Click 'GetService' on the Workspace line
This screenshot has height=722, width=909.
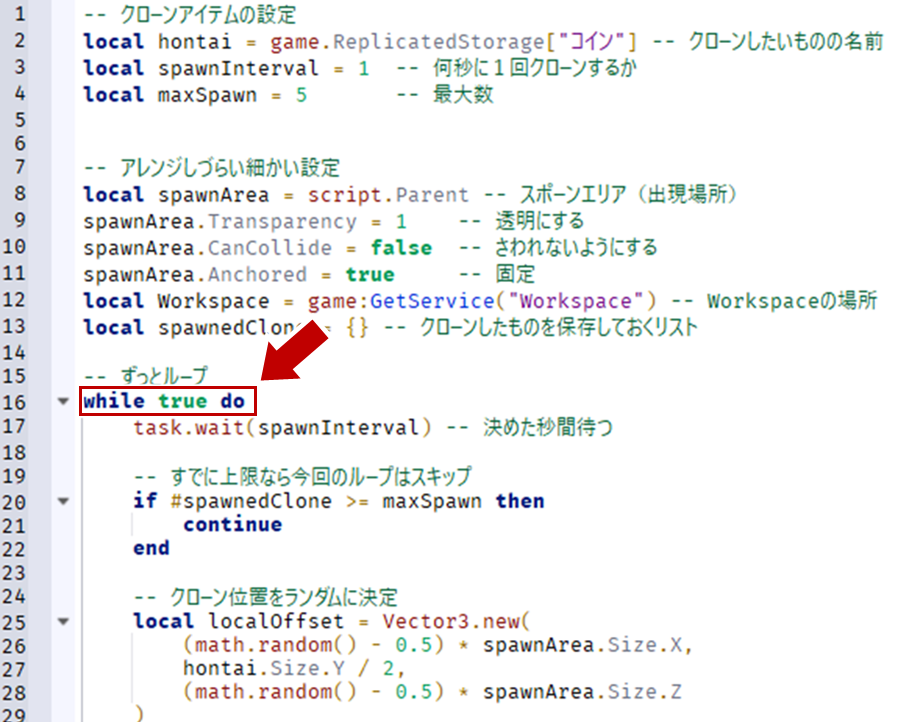pyautogui.click(x=432, y=301)
